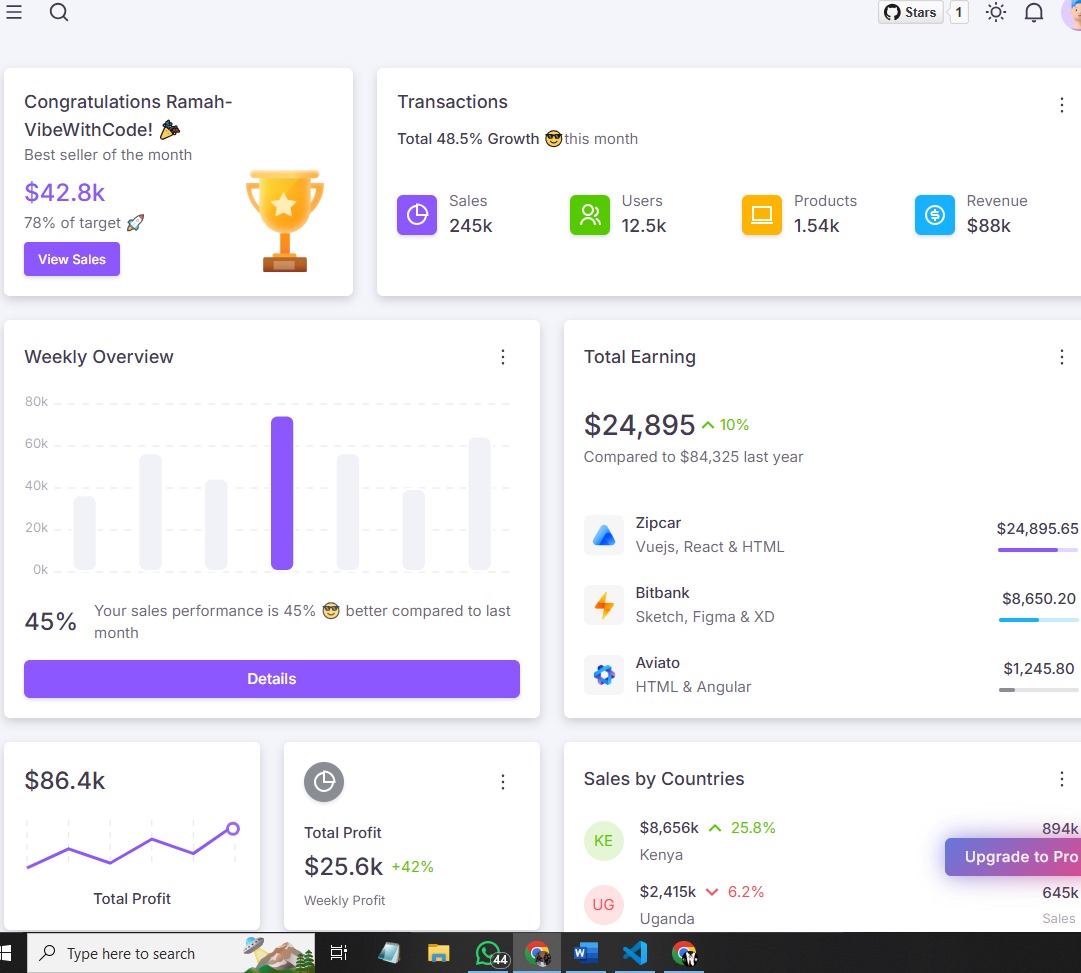Click the Windows taskbar search box
This screenshot has height=973, width=1081.
coord(171,953)
